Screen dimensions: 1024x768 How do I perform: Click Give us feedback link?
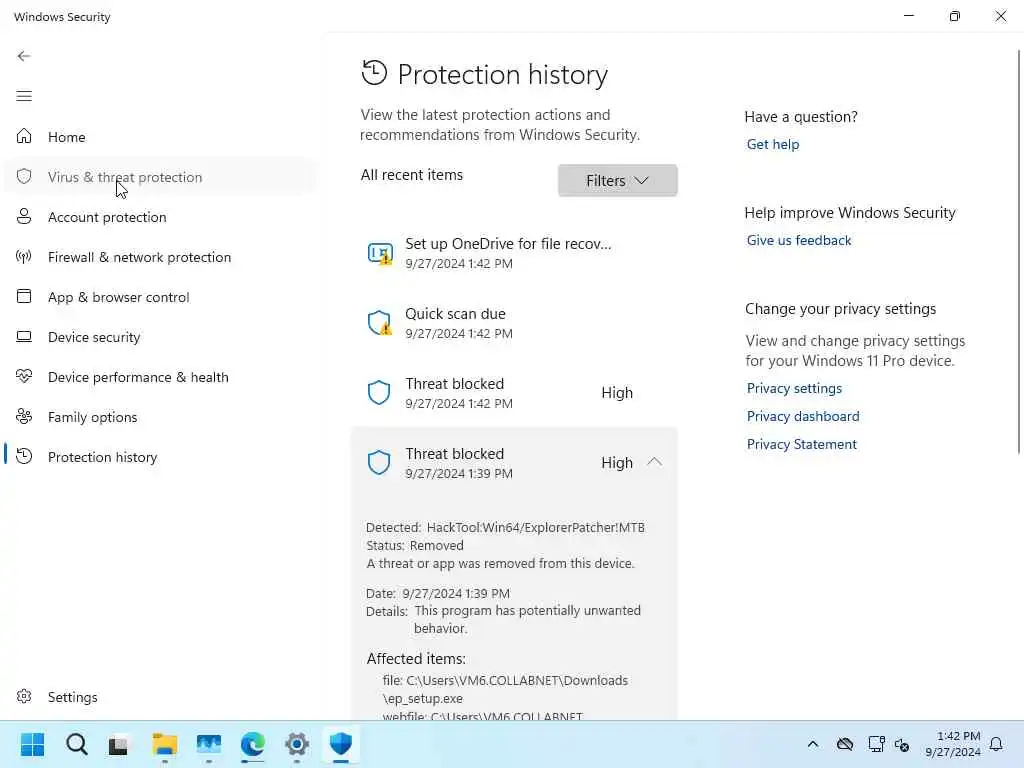[x=799, y=240]
